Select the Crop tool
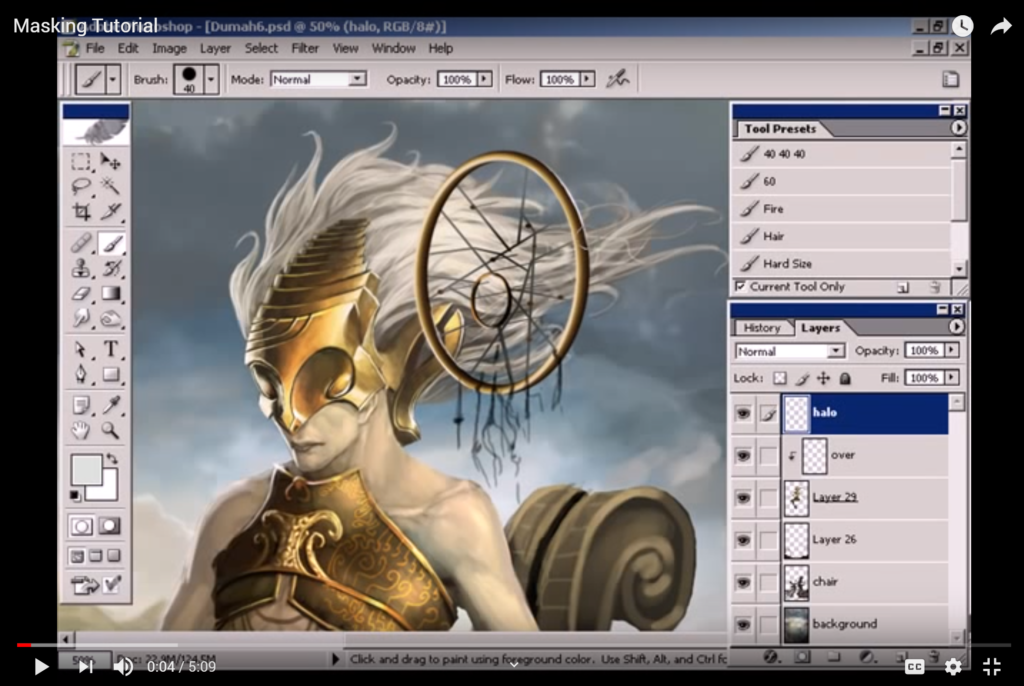Image resolution: width=1024 pixels, height=686 pixels. click(81, 211)
